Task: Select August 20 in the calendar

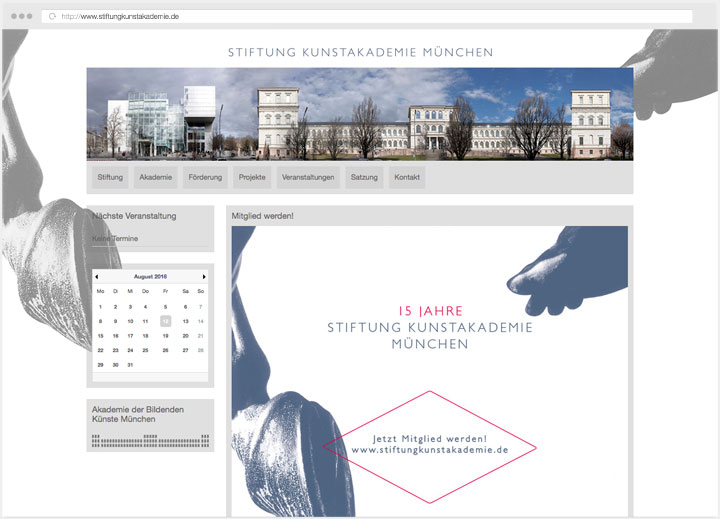Action: 186,336
